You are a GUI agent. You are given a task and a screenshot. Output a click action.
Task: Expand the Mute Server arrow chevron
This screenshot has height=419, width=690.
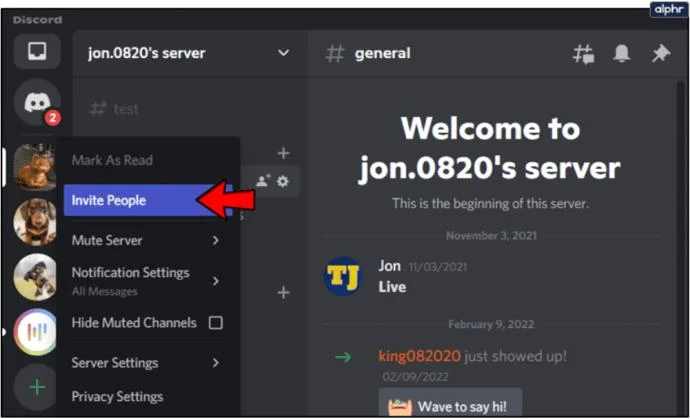click(x=216, y=240)
